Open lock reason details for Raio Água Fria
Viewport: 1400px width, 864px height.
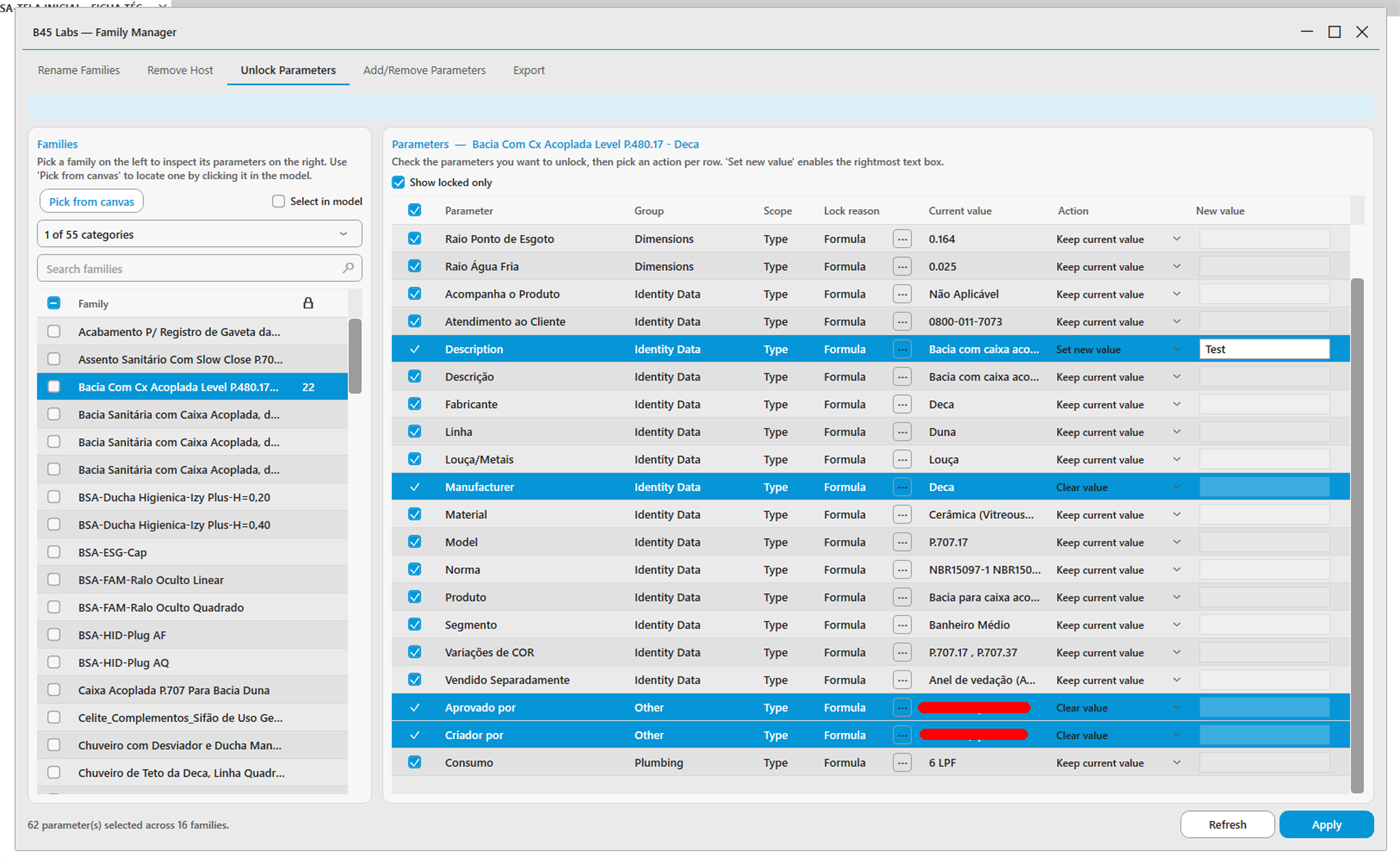[903, 267]
